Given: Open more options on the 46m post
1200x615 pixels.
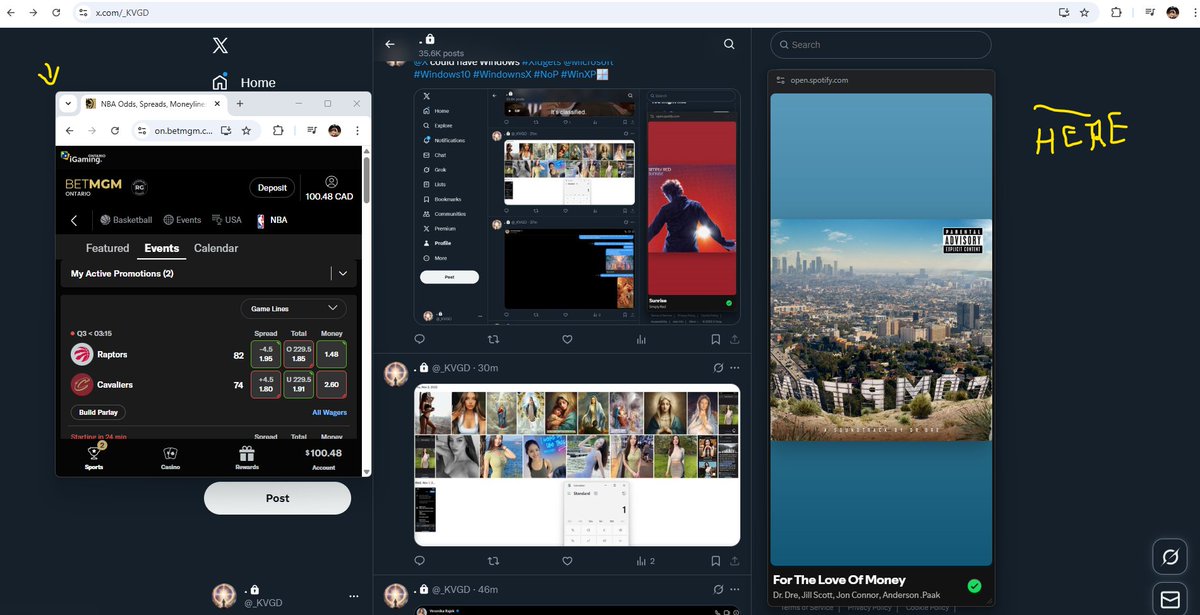Looking at the screenshot, I should coord(734,590).
